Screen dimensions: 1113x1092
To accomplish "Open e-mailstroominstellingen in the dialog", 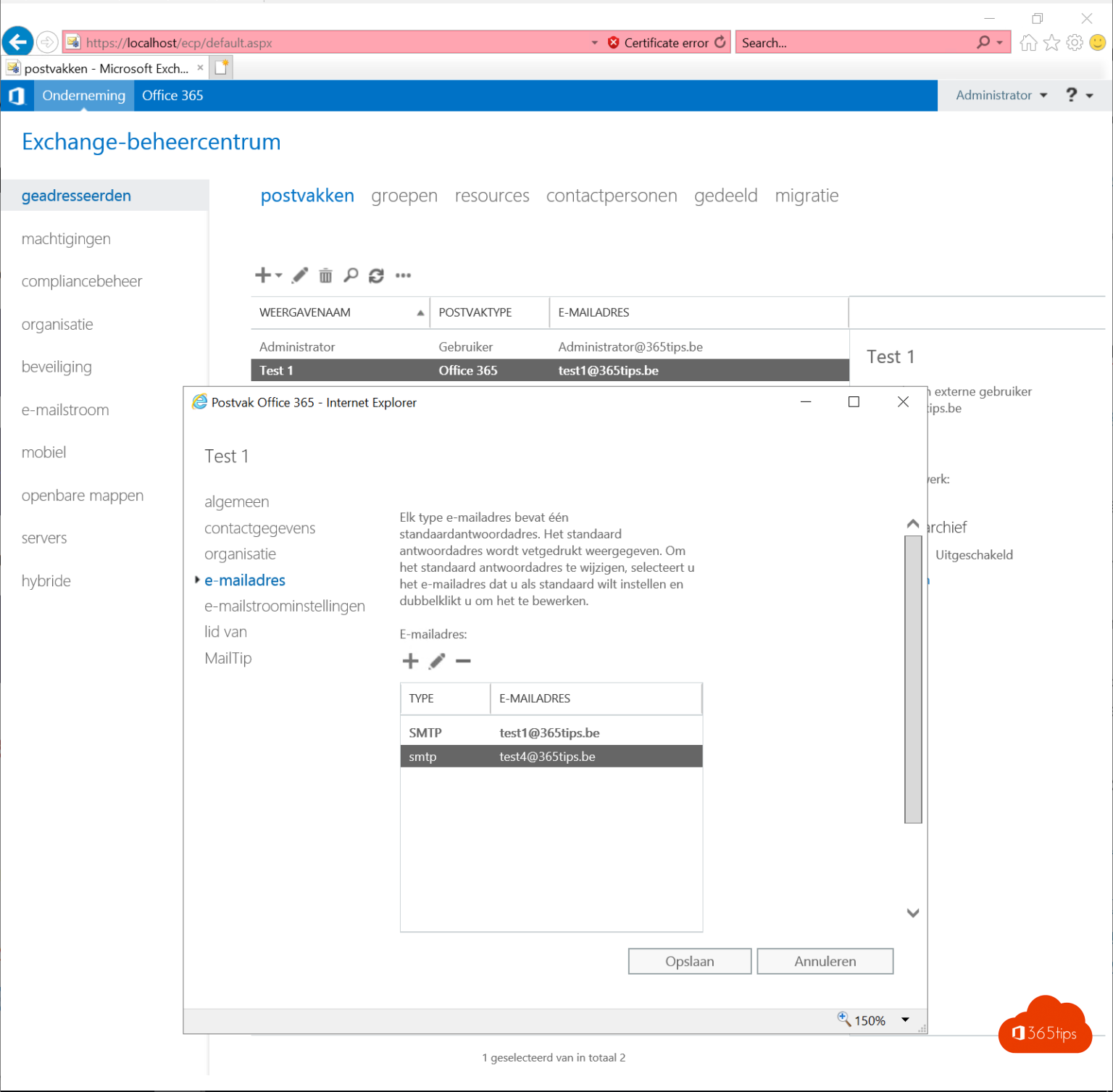I will point(285,606).
